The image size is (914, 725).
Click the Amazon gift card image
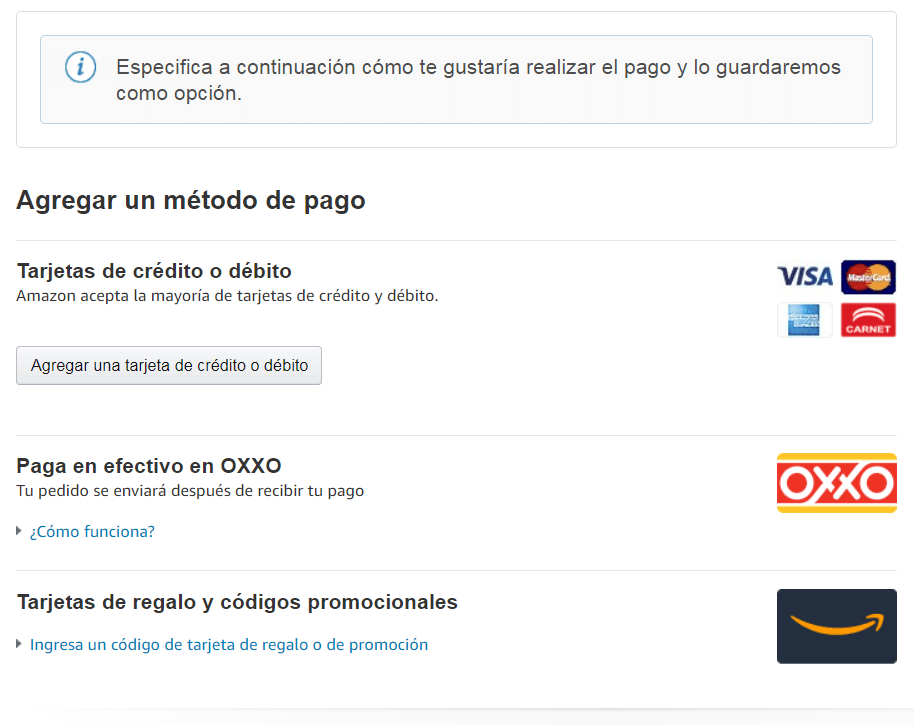[x=836, y=626]
